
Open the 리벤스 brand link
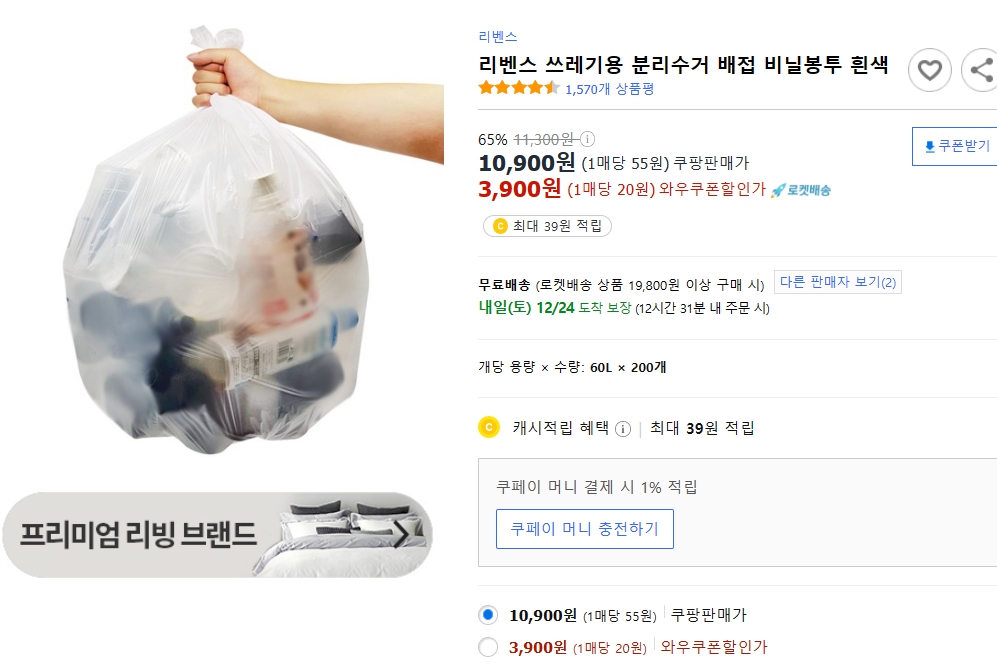click(x=497, y=37)
